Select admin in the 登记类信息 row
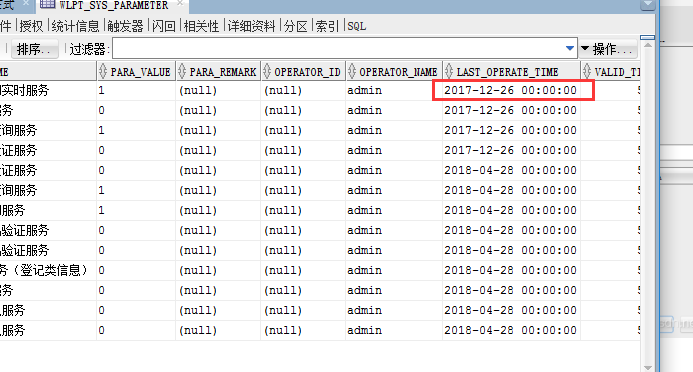 click(x=394, y=270)
